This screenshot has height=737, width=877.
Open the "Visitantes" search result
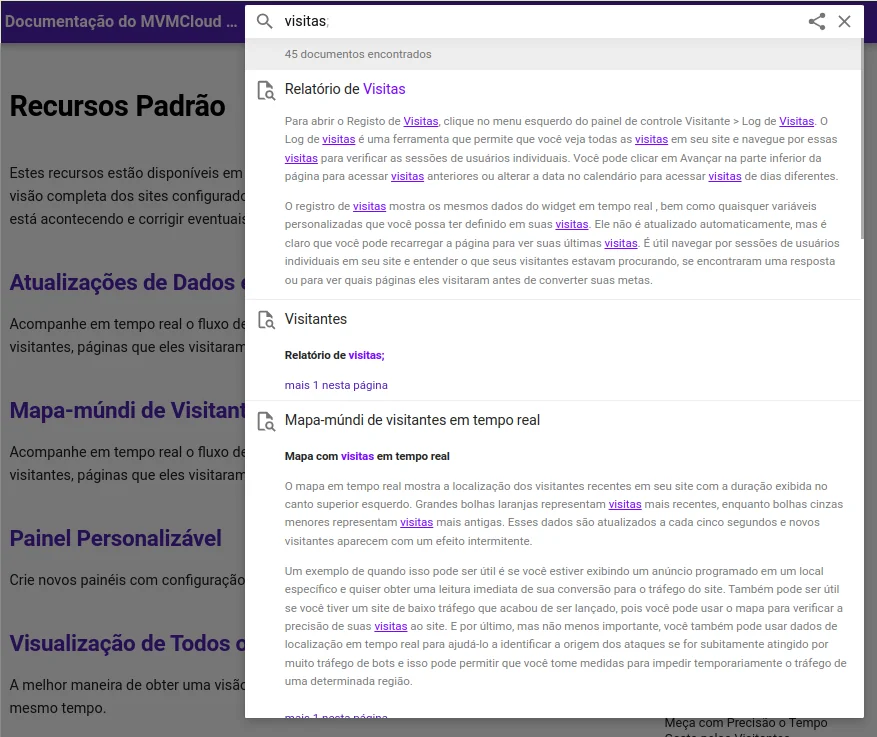tap(316, 319)
